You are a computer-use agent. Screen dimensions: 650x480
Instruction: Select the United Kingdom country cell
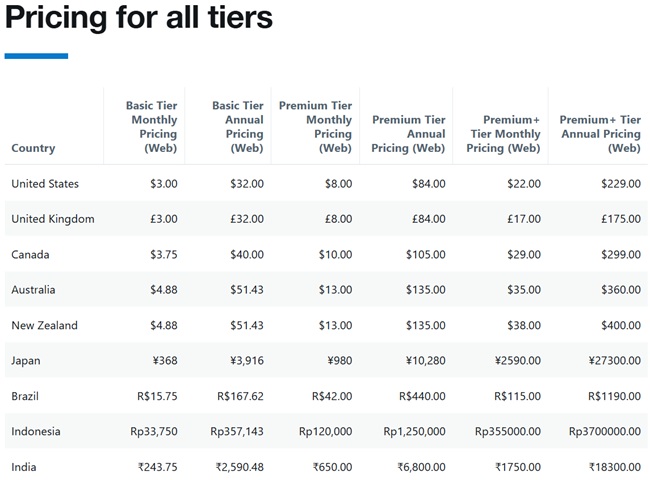coord(53,219)
